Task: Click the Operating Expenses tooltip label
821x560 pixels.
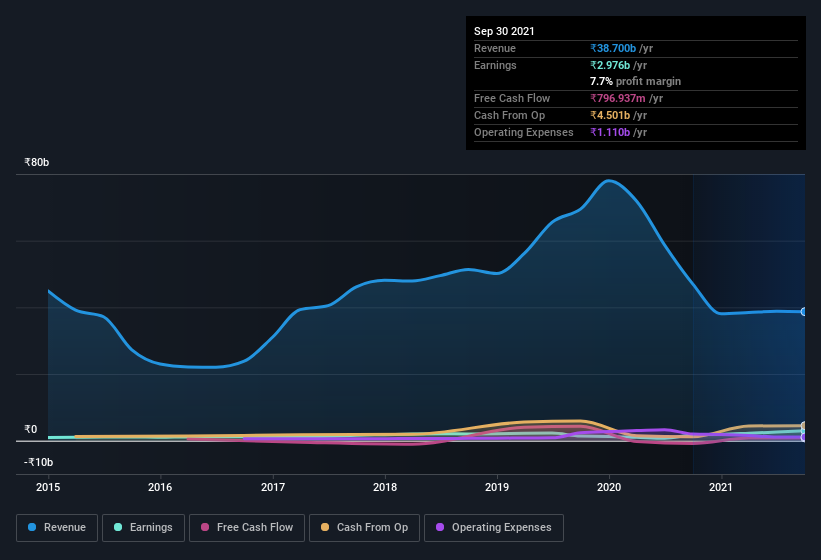Action: pyautogui.click(x=524, y=132)
